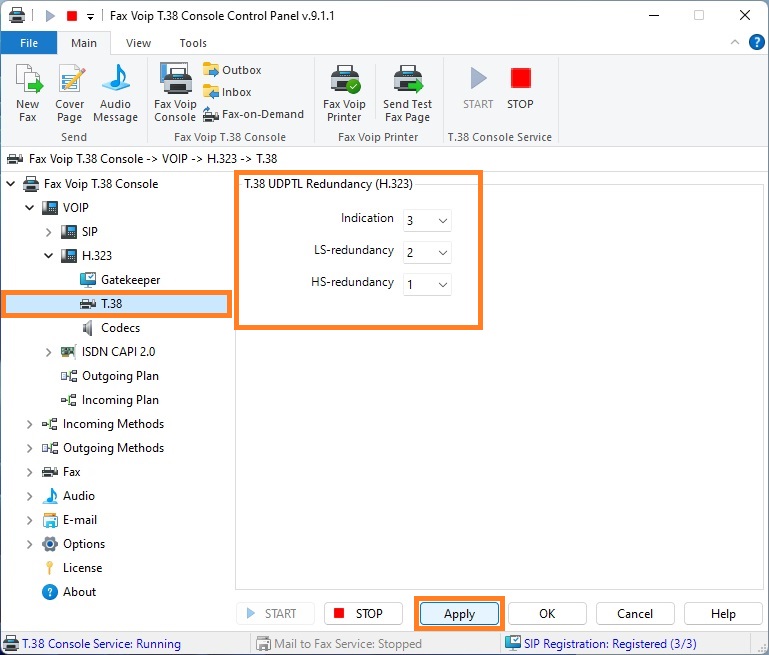Collapse the ribbon with the caret arrow
This screenshot has width=769, height=655.
tap(735, 42)
